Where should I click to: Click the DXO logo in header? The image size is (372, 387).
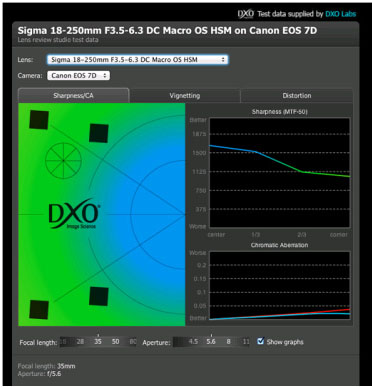246,14
